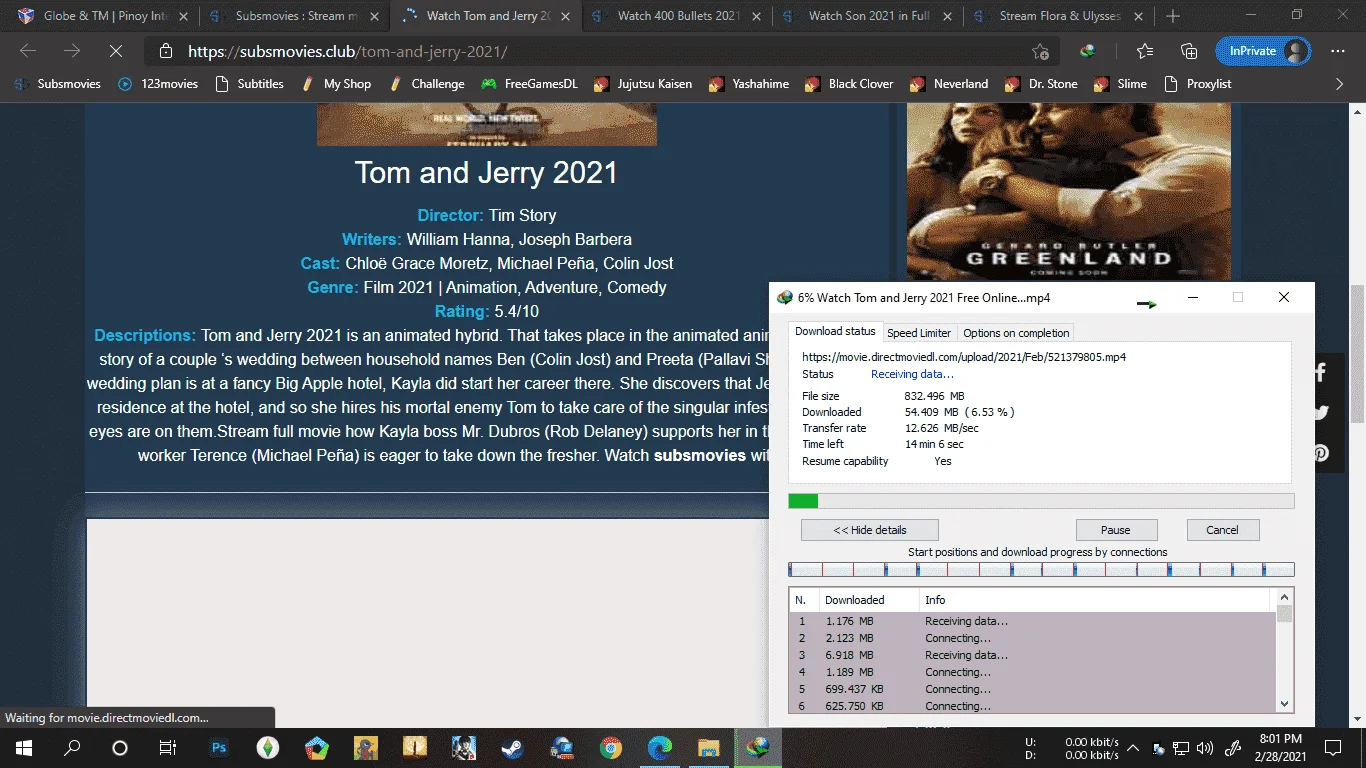Viewport: 1366px width, 768px height.
Task: Share page on Facebook sidebar icon
Action: (x=1321, y=373)
